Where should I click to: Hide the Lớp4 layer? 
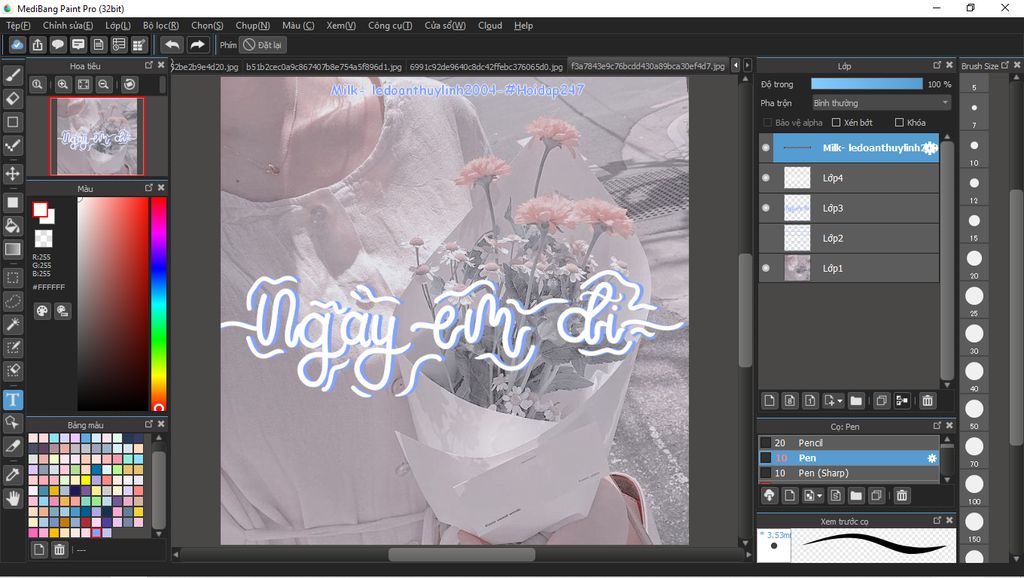pyautogui.click(x=766, y=178)
